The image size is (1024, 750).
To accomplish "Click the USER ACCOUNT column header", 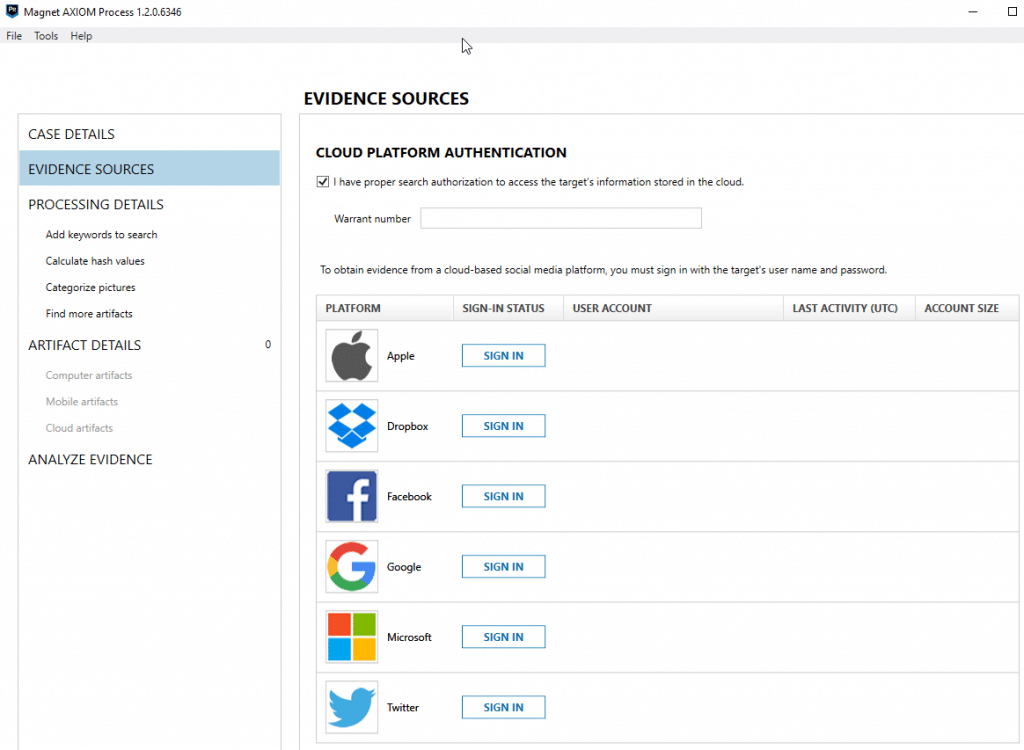I will point(673,308).
